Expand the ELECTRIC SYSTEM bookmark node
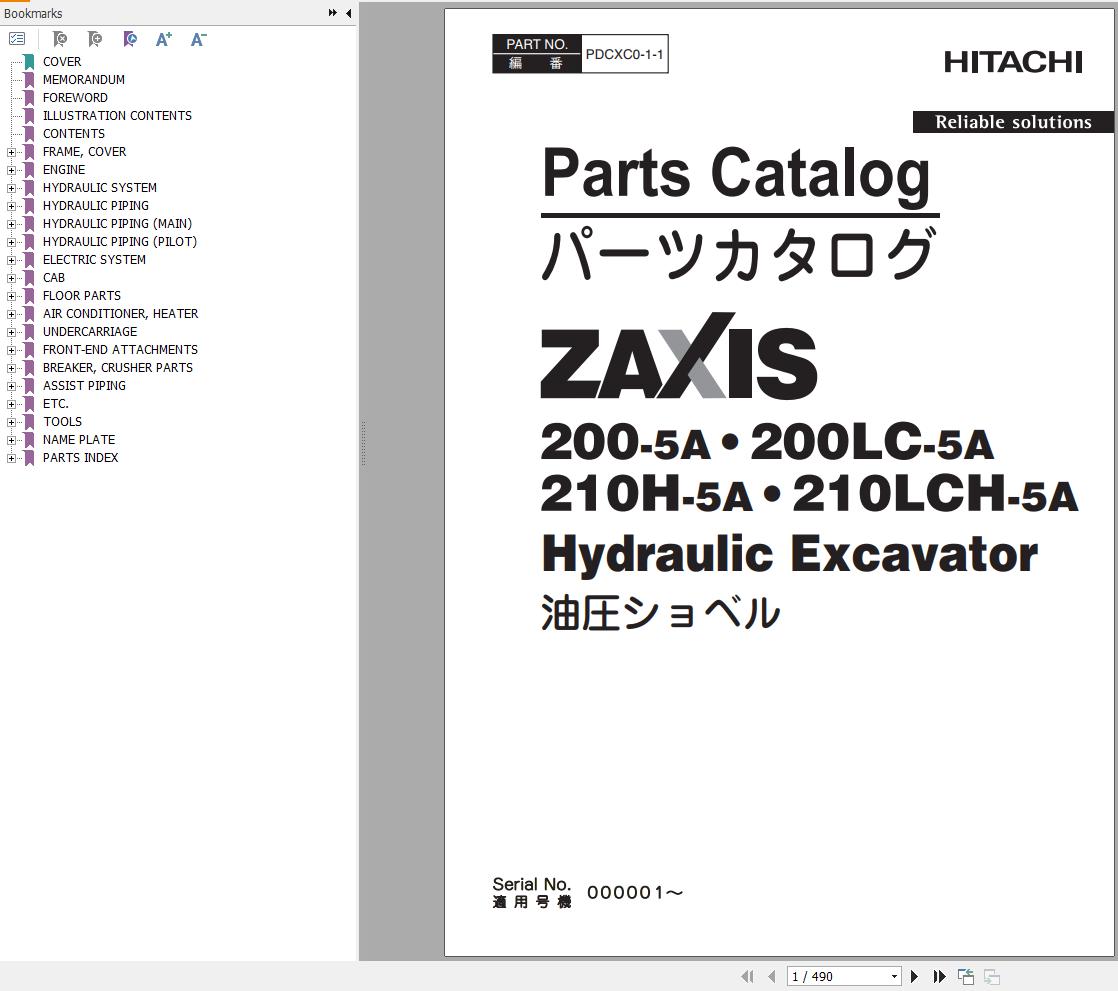 tap(11, 260)
